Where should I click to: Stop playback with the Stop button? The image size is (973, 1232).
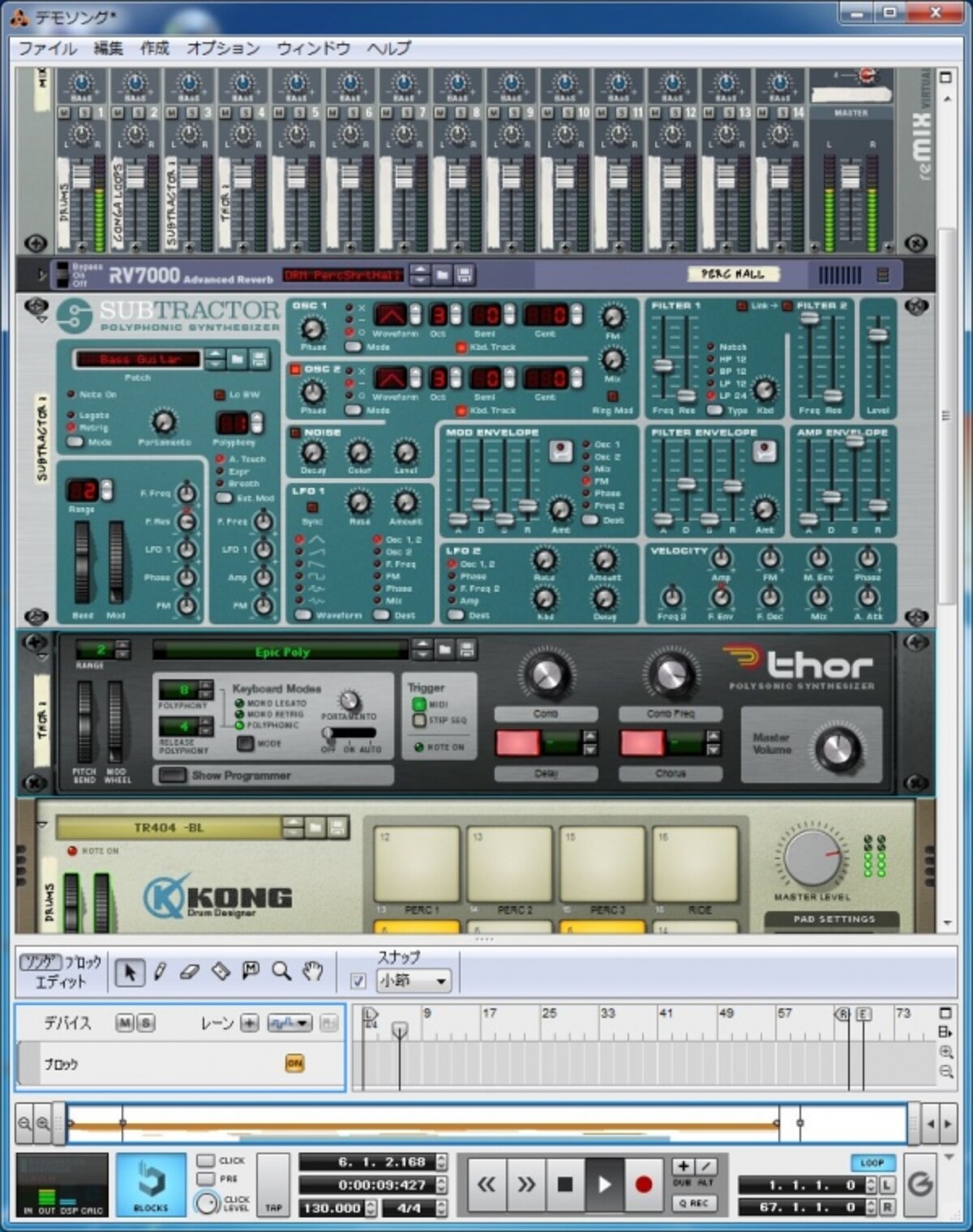point(565,1185)
